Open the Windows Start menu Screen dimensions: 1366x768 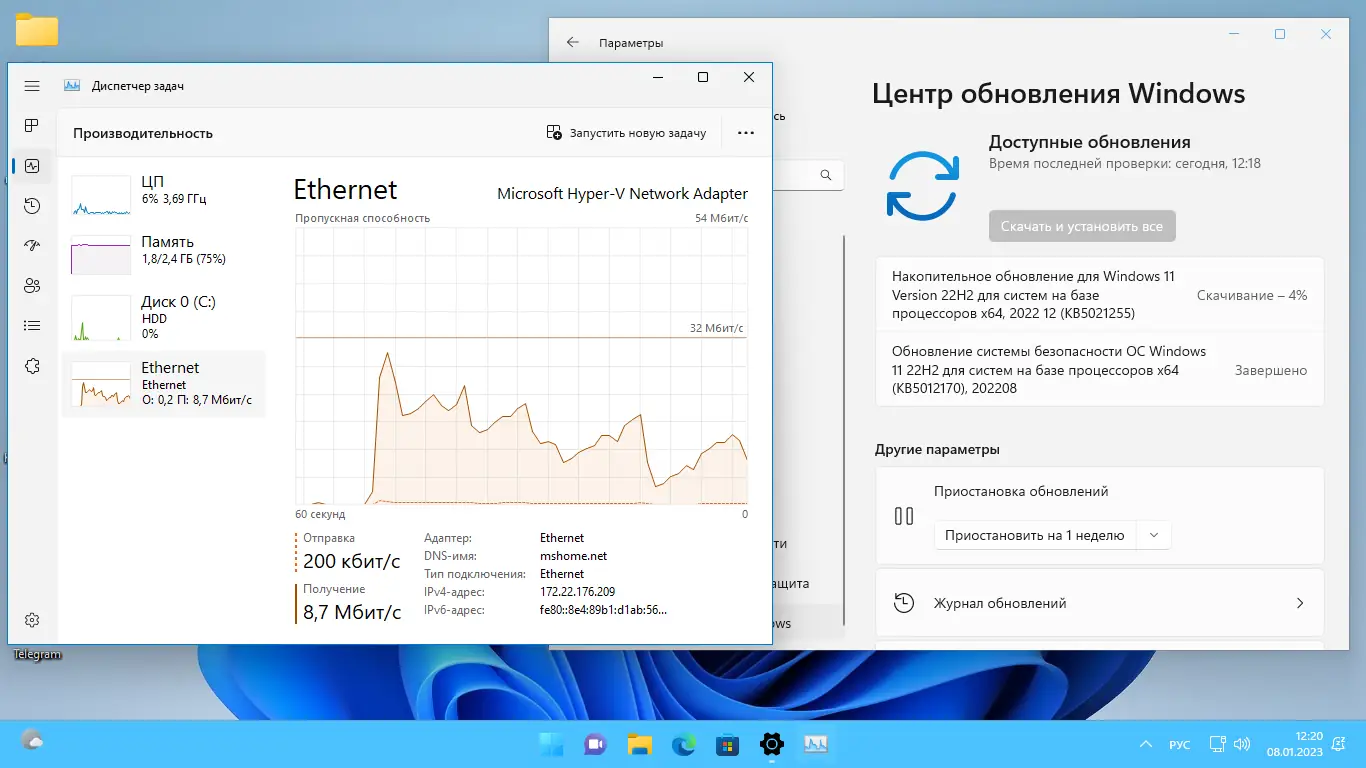click(550, 744)
